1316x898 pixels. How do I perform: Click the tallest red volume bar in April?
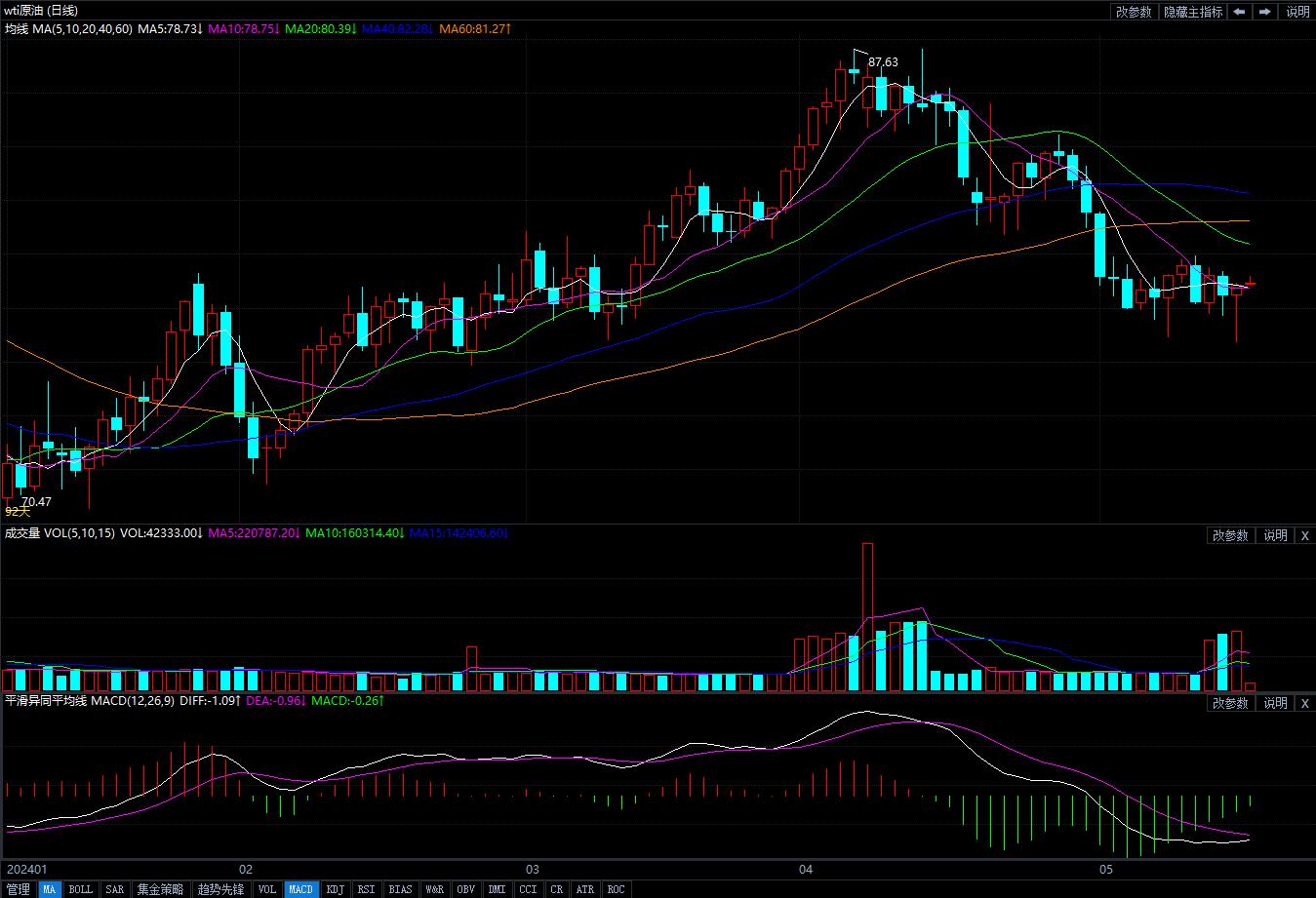pos(867,616)
